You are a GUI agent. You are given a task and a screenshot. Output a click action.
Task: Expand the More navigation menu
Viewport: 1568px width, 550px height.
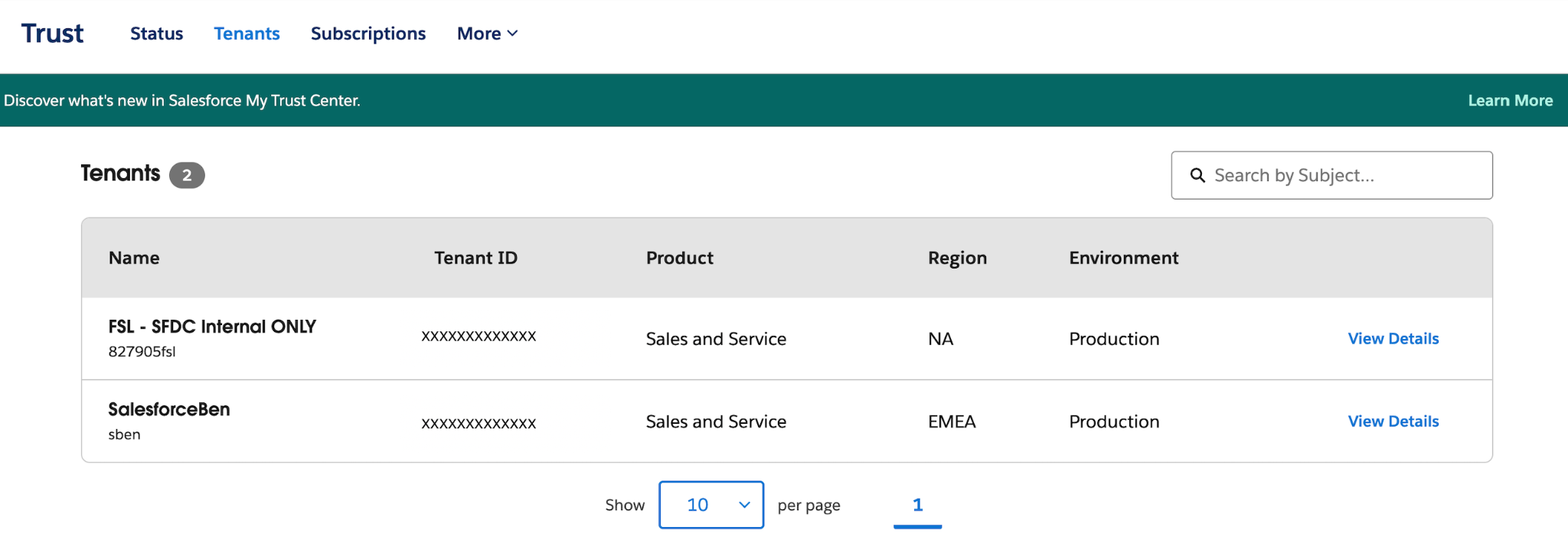(487, 34)
